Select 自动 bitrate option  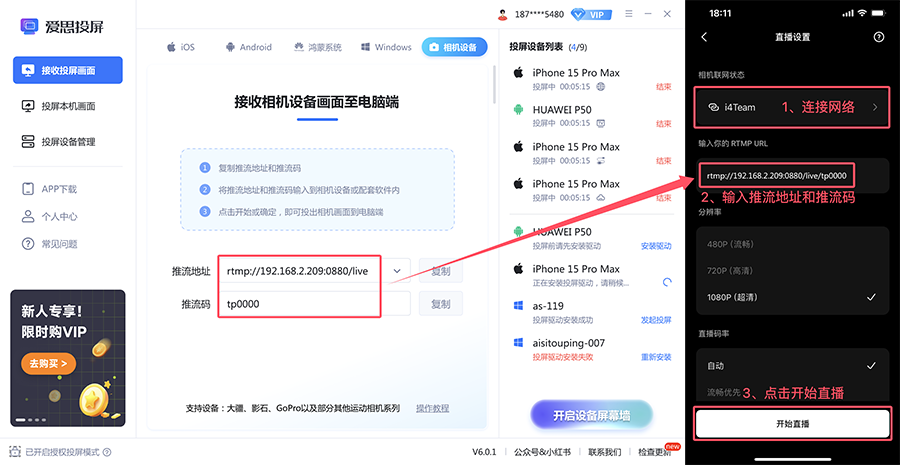coord(793,366)
